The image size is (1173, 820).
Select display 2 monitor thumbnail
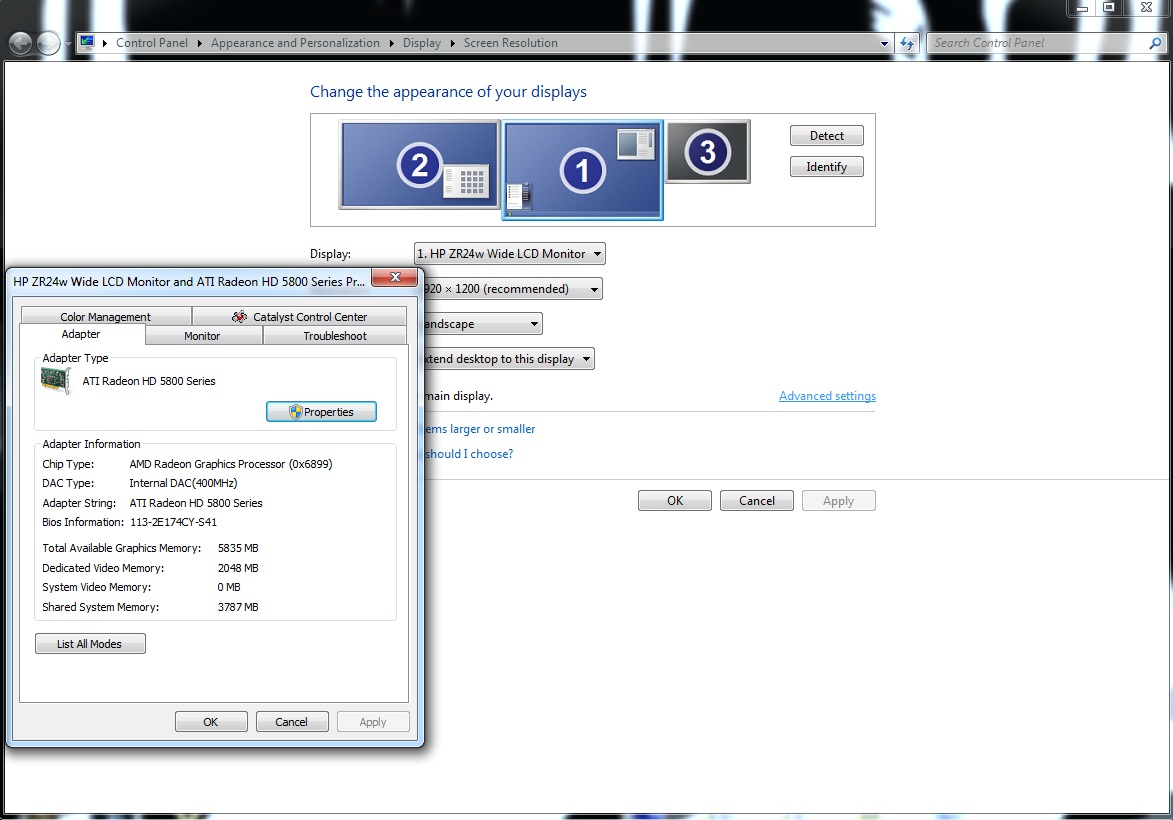[x=420, y=165]
